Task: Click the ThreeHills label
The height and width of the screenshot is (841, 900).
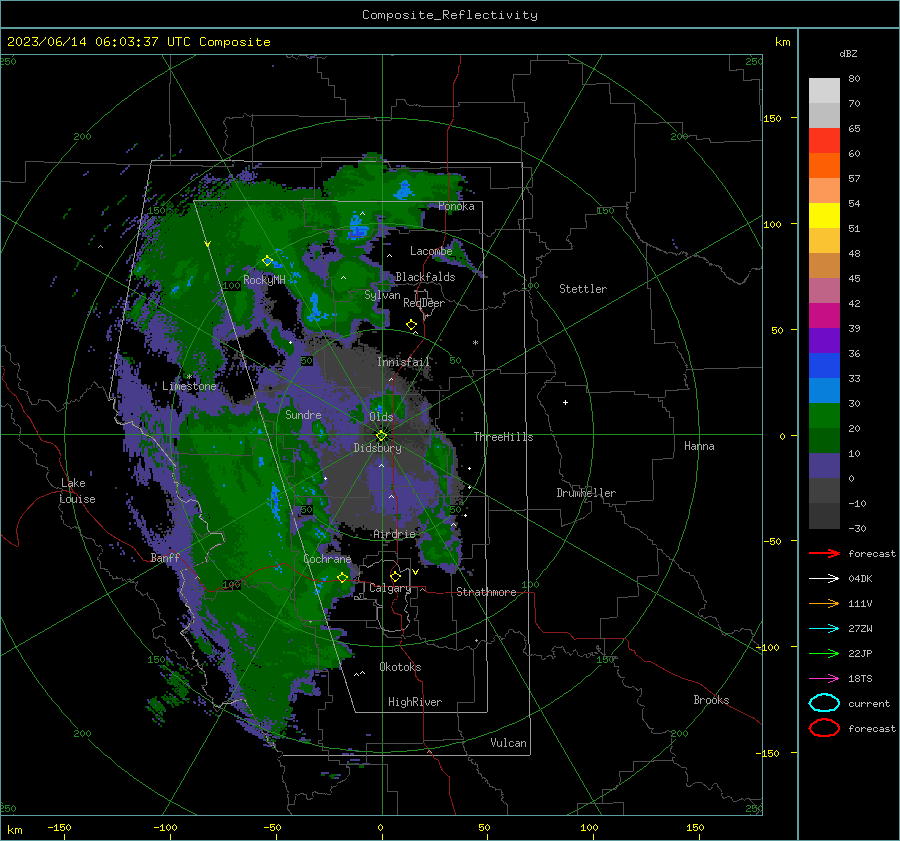Action: click(503, 437)
